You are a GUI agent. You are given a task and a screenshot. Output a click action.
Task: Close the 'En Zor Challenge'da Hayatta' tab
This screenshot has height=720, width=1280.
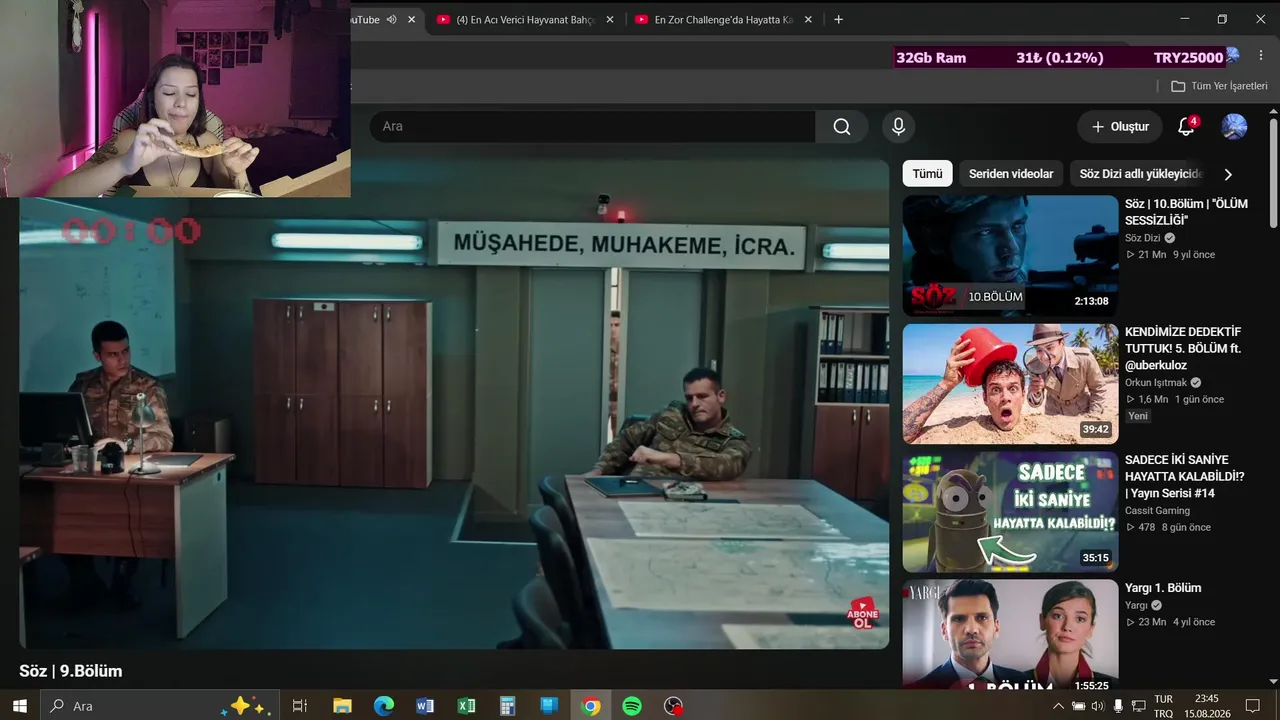(808, 19)
